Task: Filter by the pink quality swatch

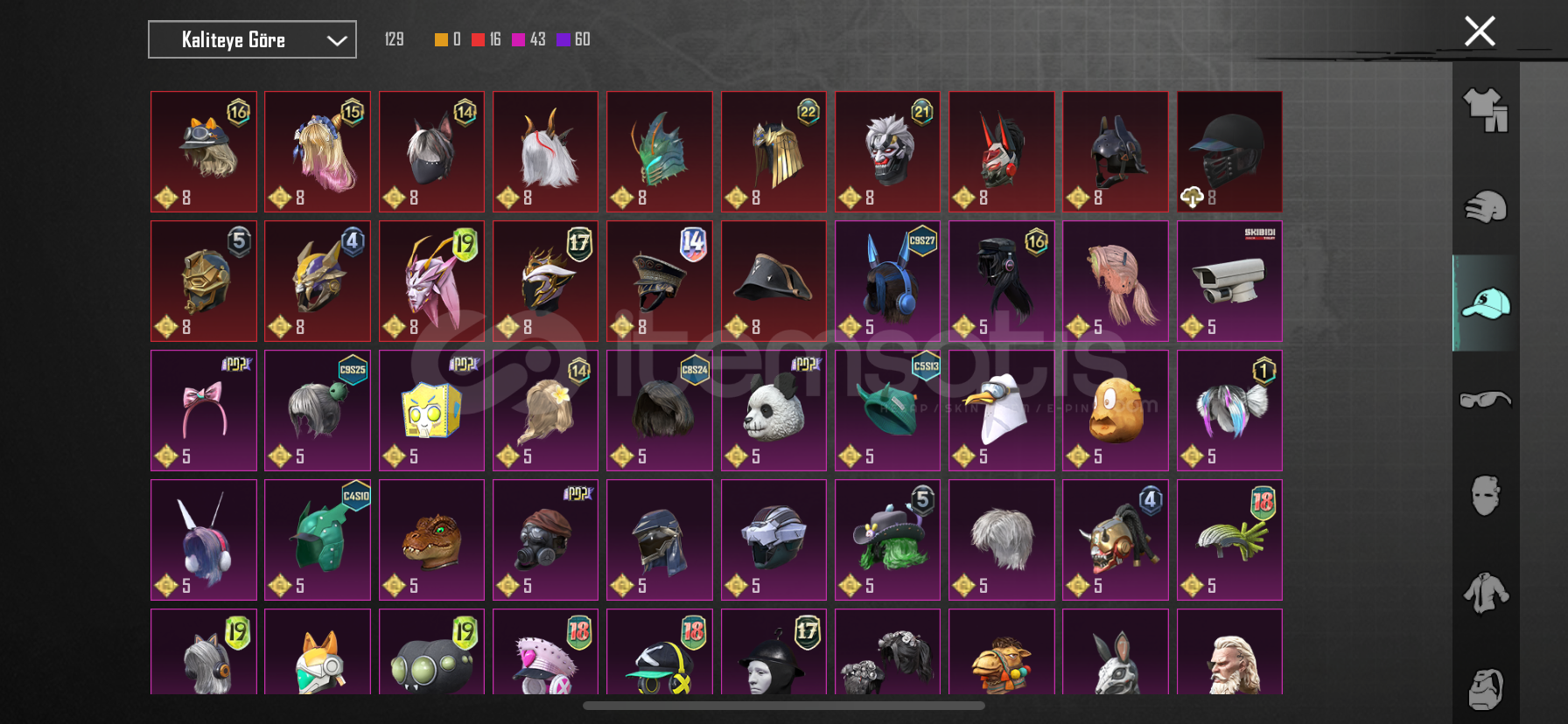Action: (518, 39)
